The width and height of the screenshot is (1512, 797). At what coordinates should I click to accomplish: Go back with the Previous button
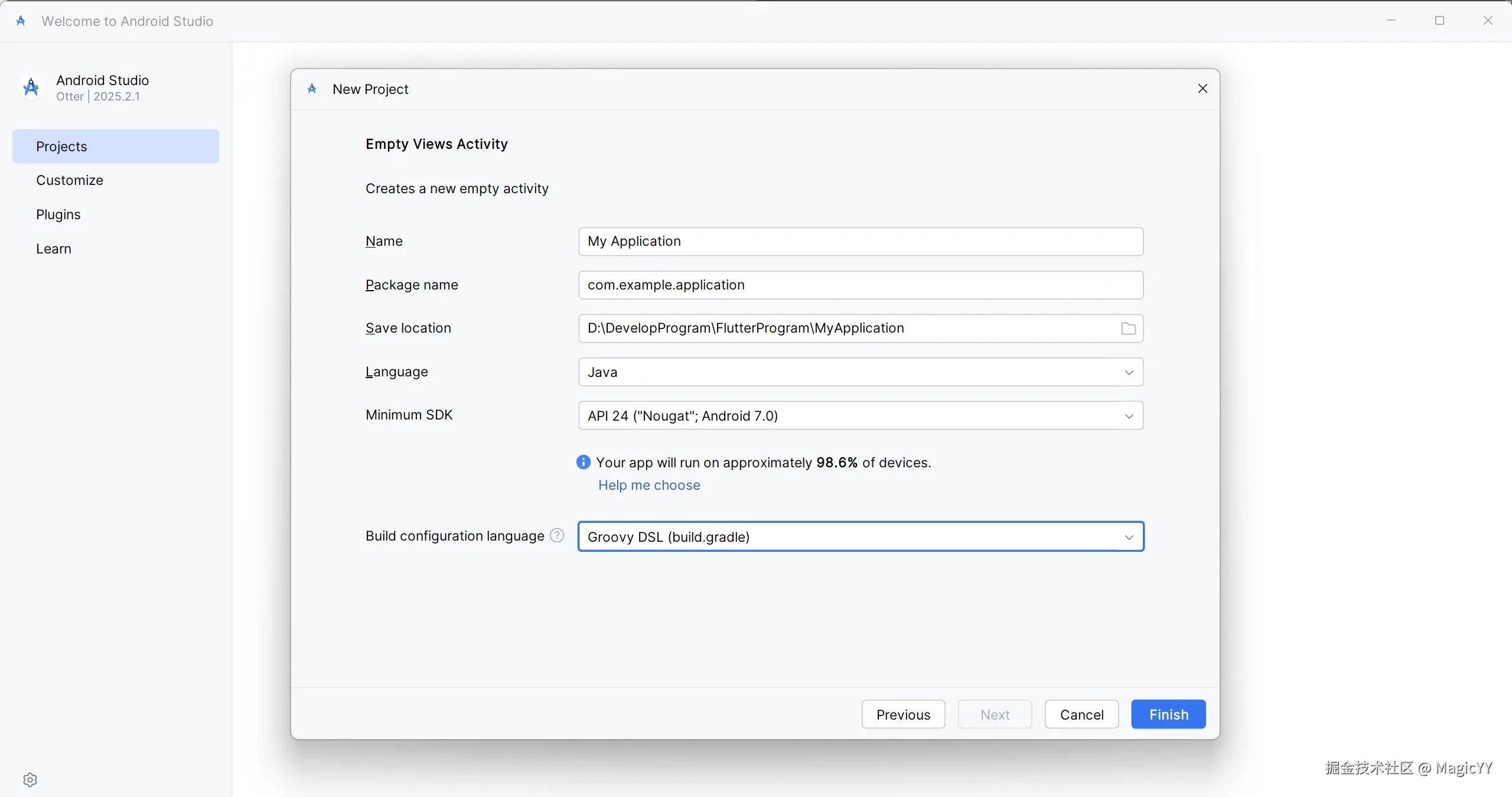903,714
